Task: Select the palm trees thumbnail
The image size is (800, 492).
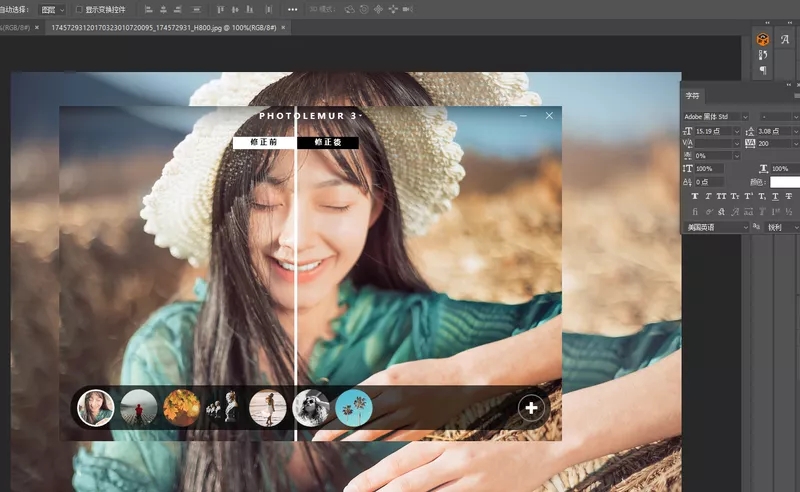Action: tap(354, 408)
